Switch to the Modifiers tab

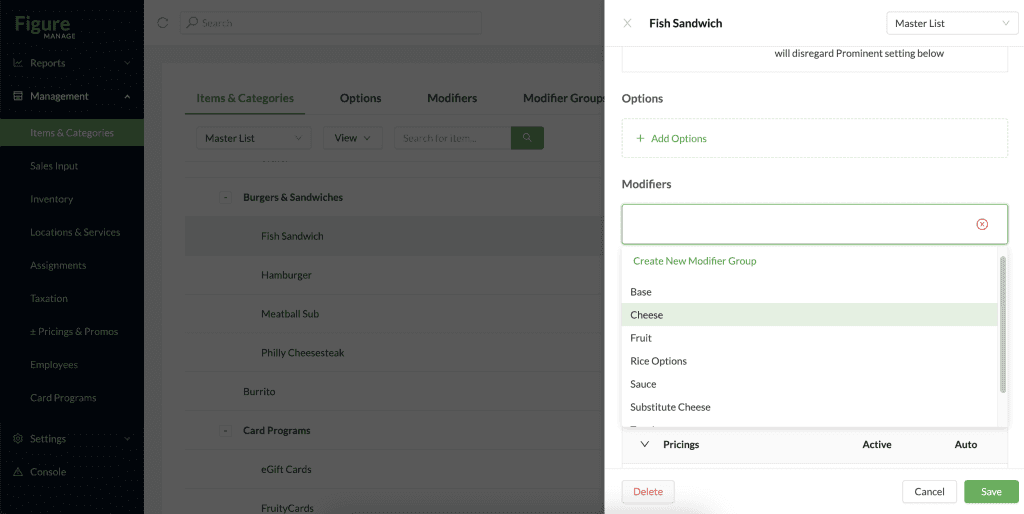click(452, 98)
